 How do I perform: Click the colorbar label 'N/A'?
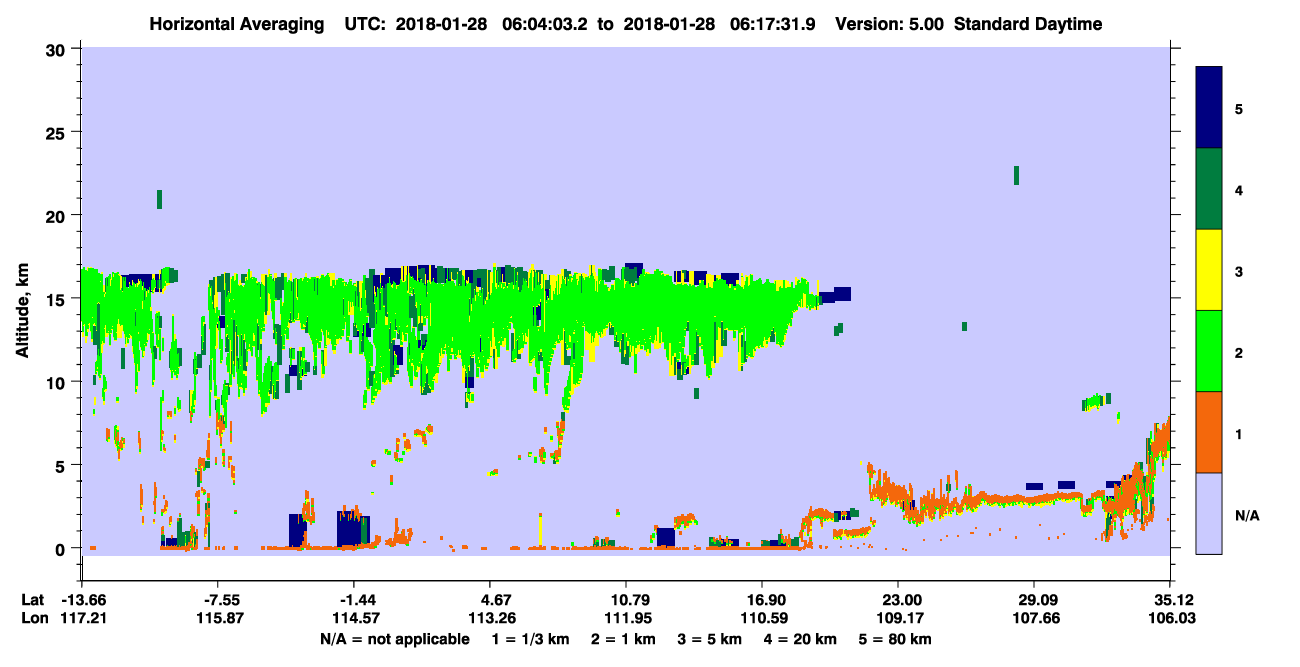click(x=1246, y=514)
